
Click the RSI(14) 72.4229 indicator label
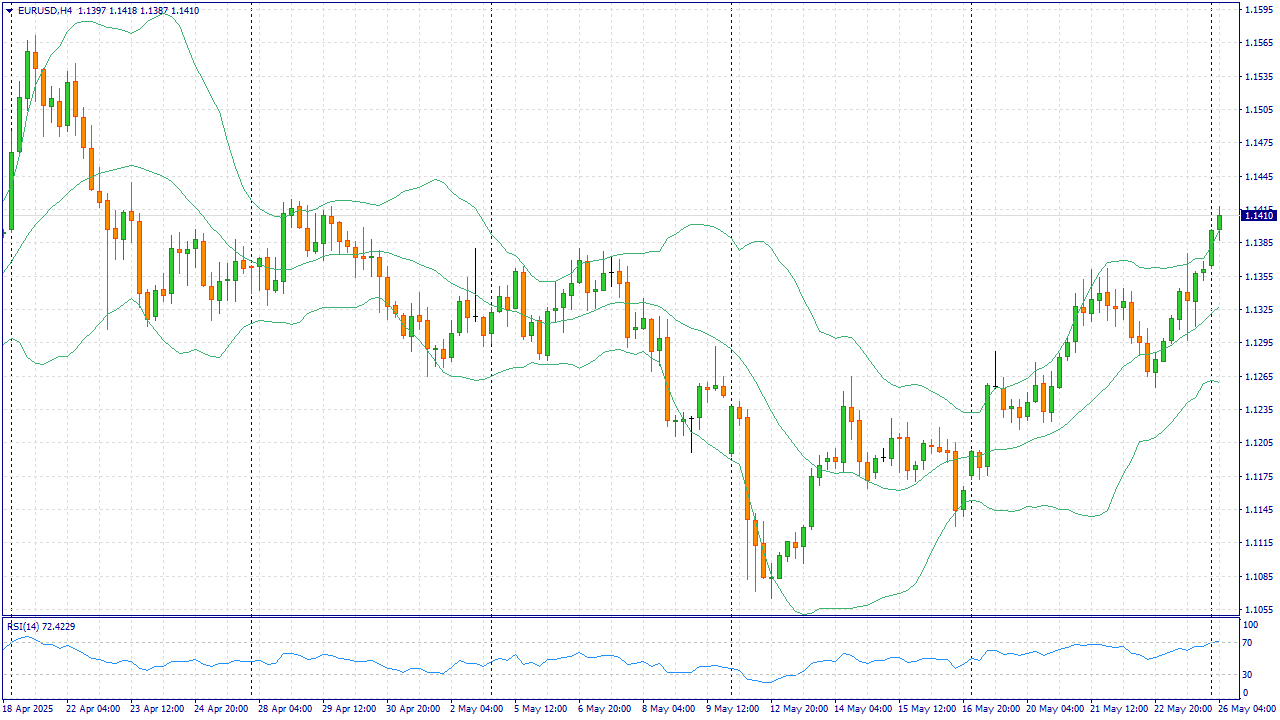coord(41,626)
